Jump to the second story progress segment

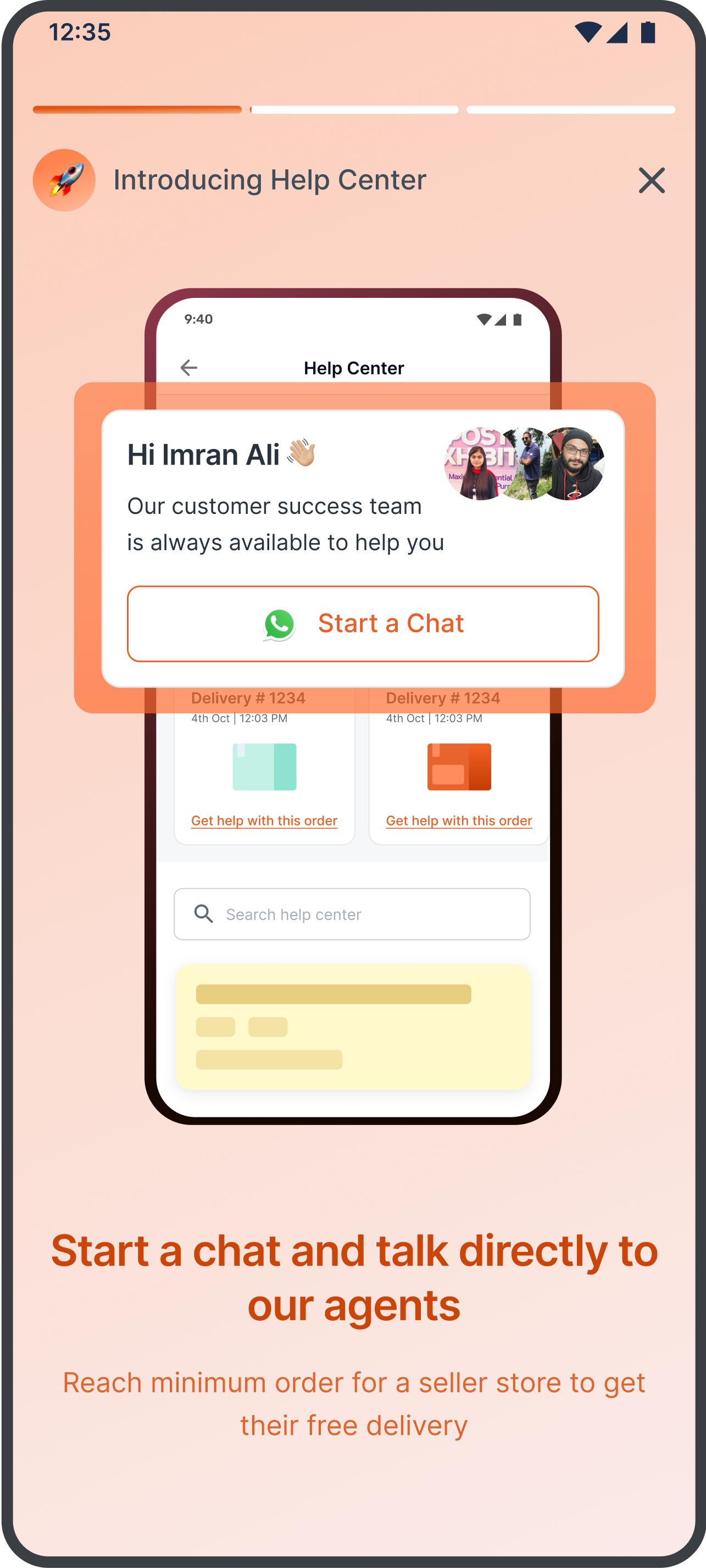click(x=354, y=109)
